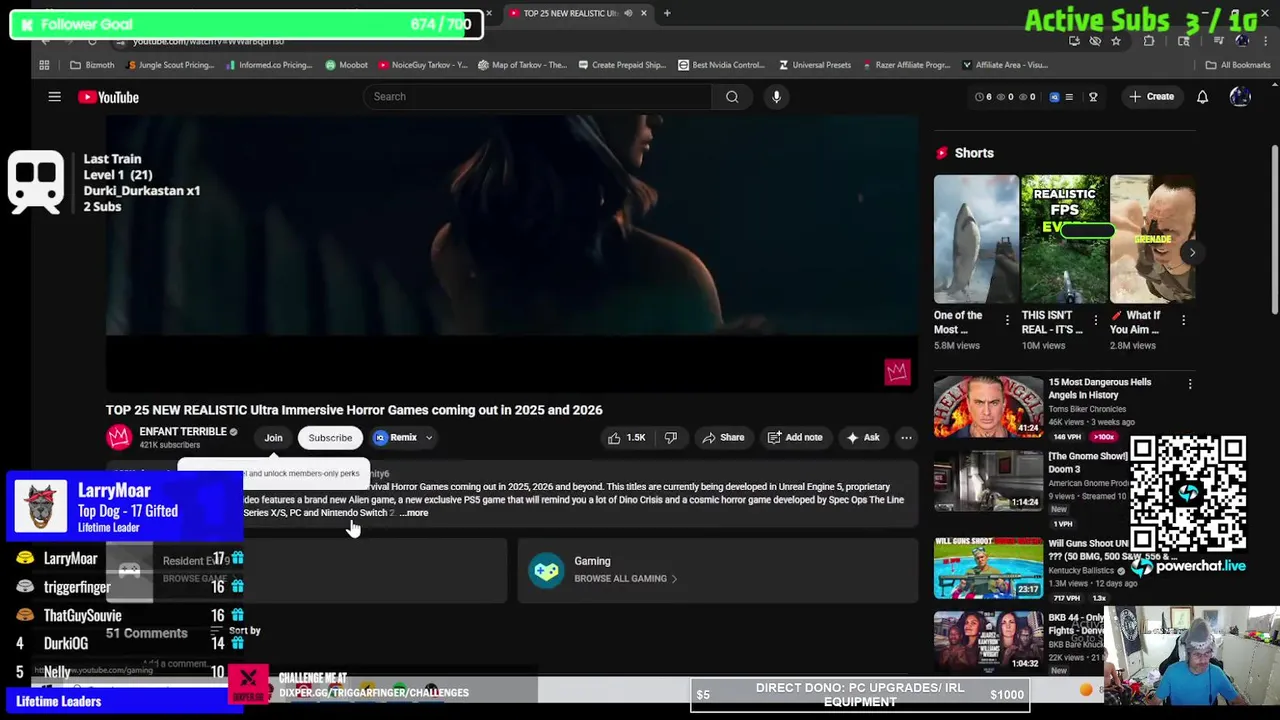Open Jungle Scout Pricing bookmark

coord(171,65)
